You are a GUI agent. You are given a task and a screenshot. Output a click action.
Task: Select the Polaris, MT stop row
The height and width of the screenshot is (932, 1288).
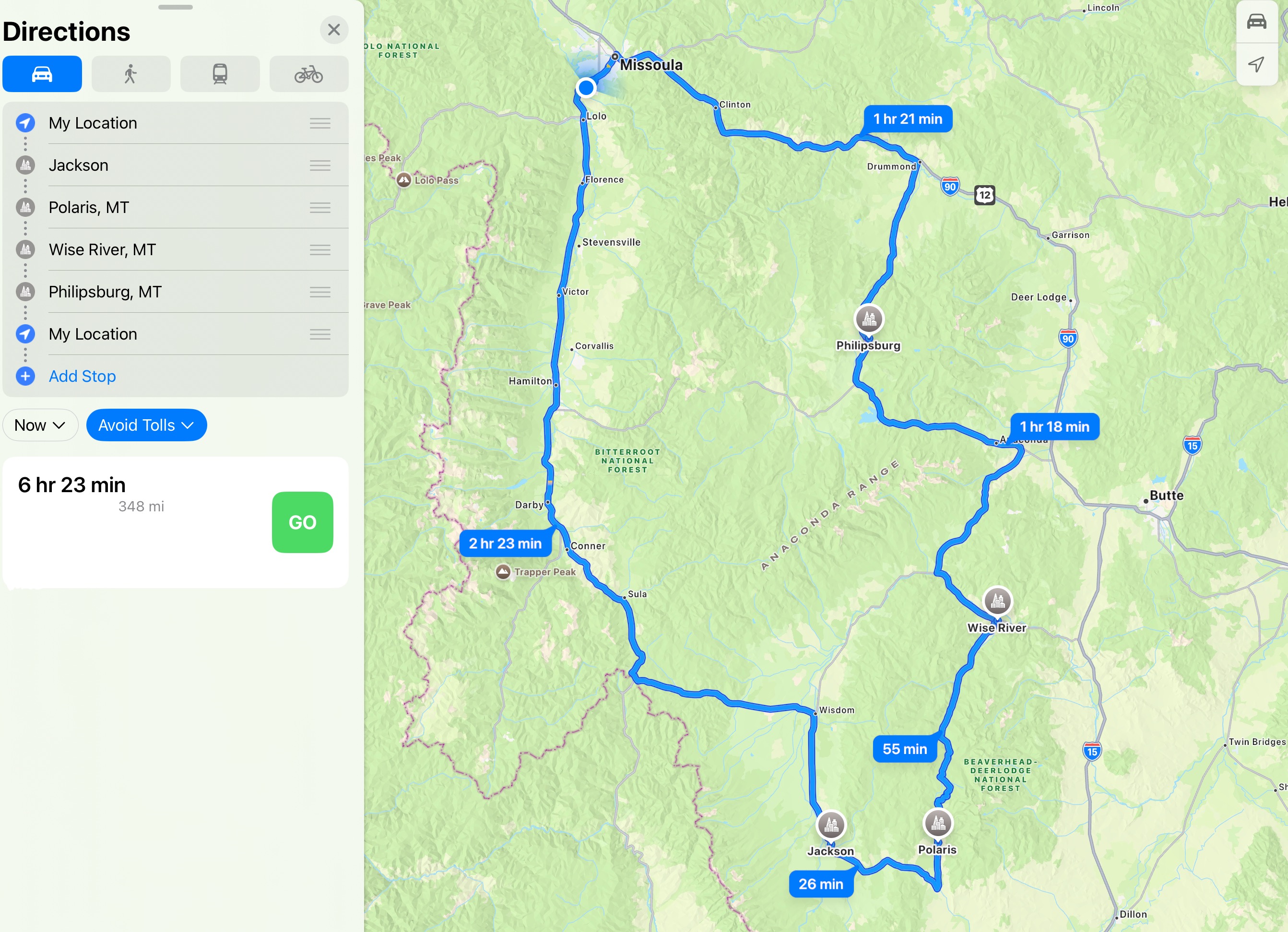point(176,207)
